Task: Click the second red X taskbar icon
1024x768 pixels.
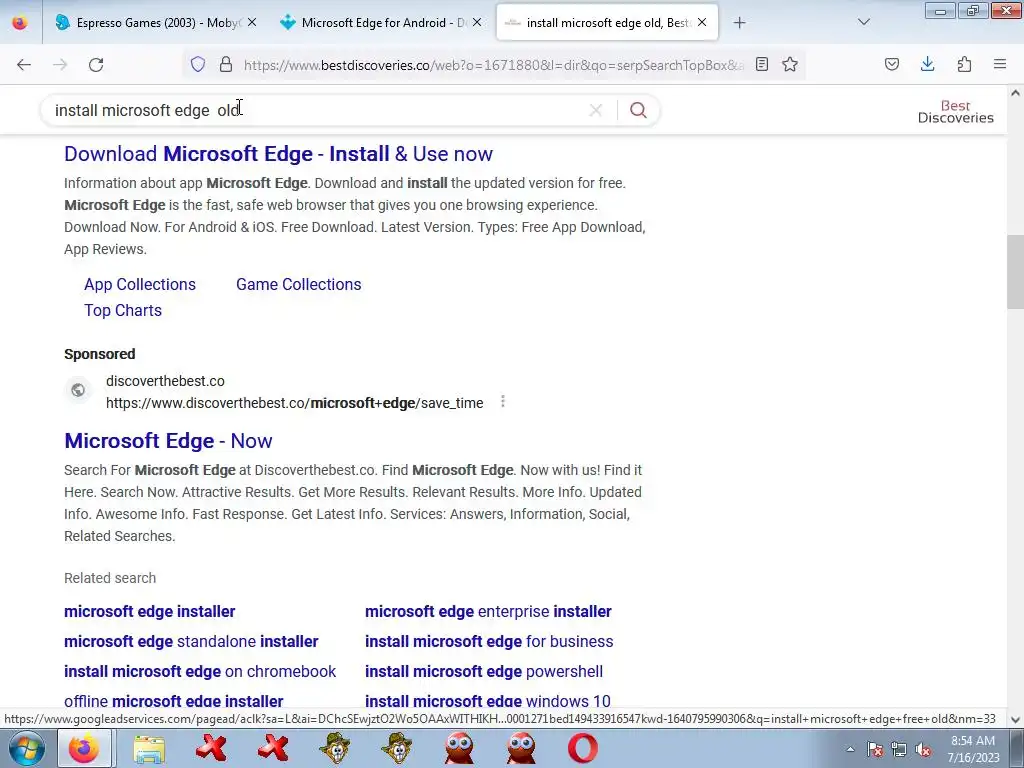Action: (x=273, y=748)
